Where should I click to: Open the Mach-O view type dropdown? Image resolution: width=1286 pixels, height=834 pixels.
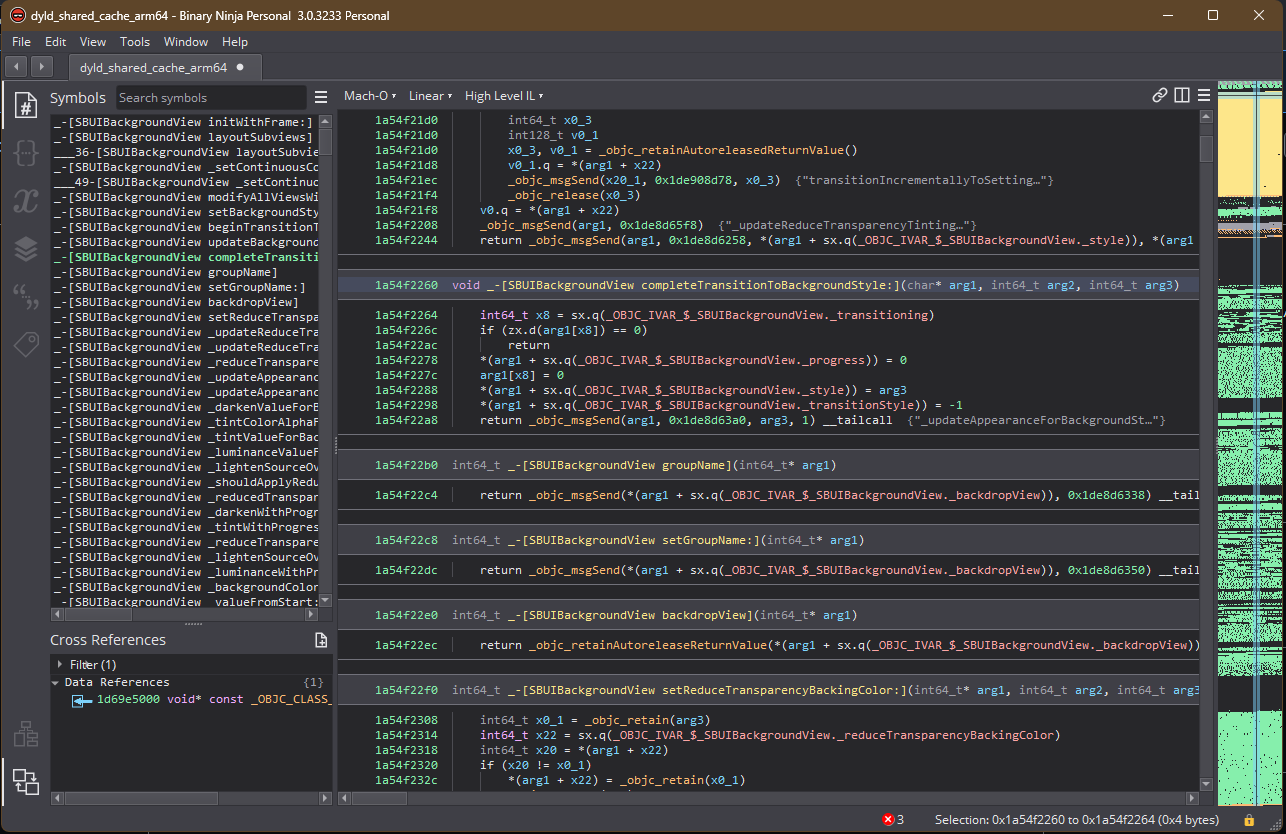pos(369,96)
